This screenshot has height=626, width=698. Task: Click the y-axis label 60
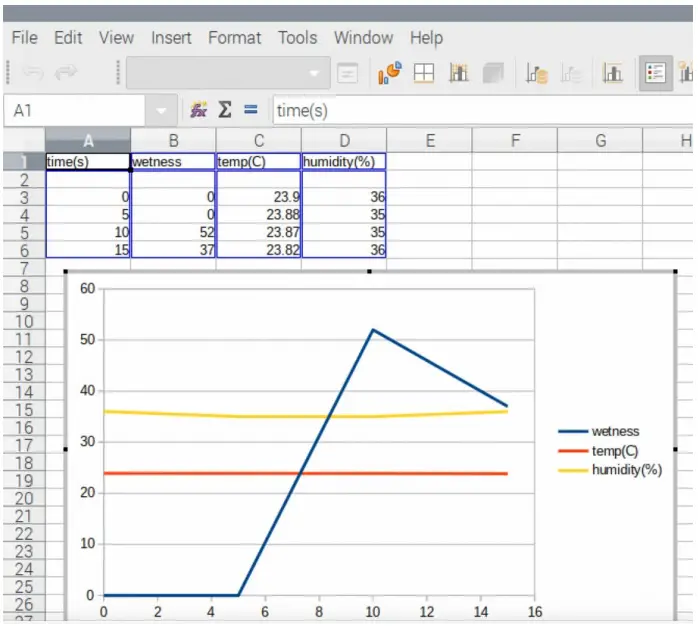(x=88, y=289)
